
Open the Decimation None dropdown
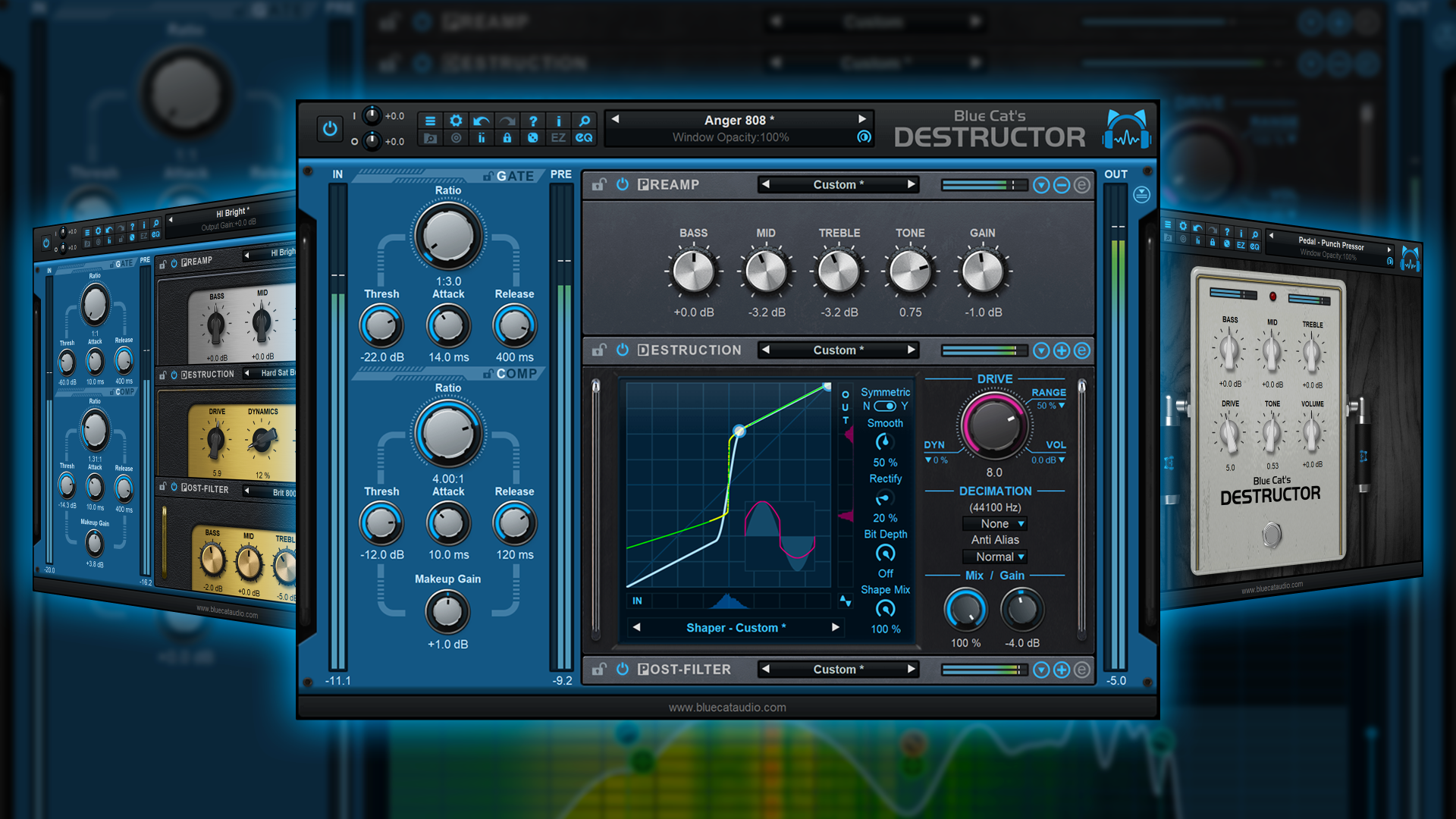pos(994,523)
